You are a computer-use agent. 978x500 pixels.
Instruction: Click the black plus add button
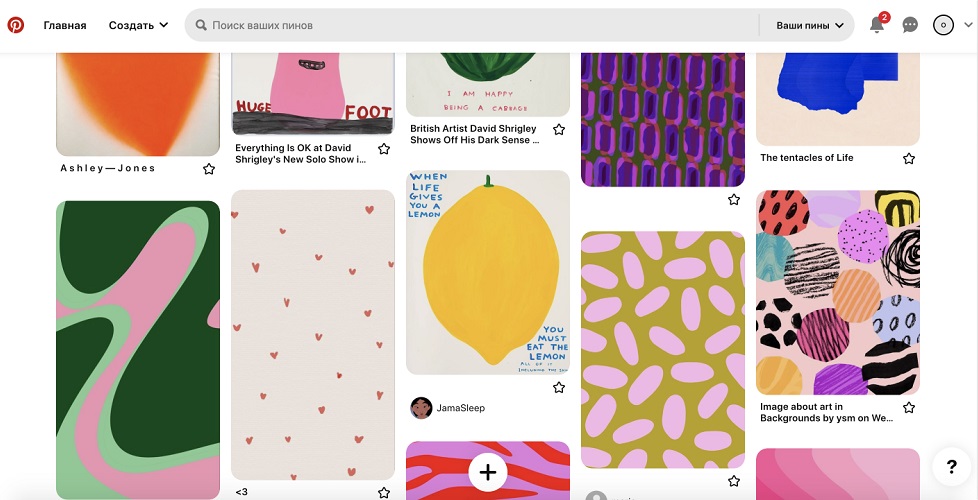pyautogui.click(x=488, y=471)
